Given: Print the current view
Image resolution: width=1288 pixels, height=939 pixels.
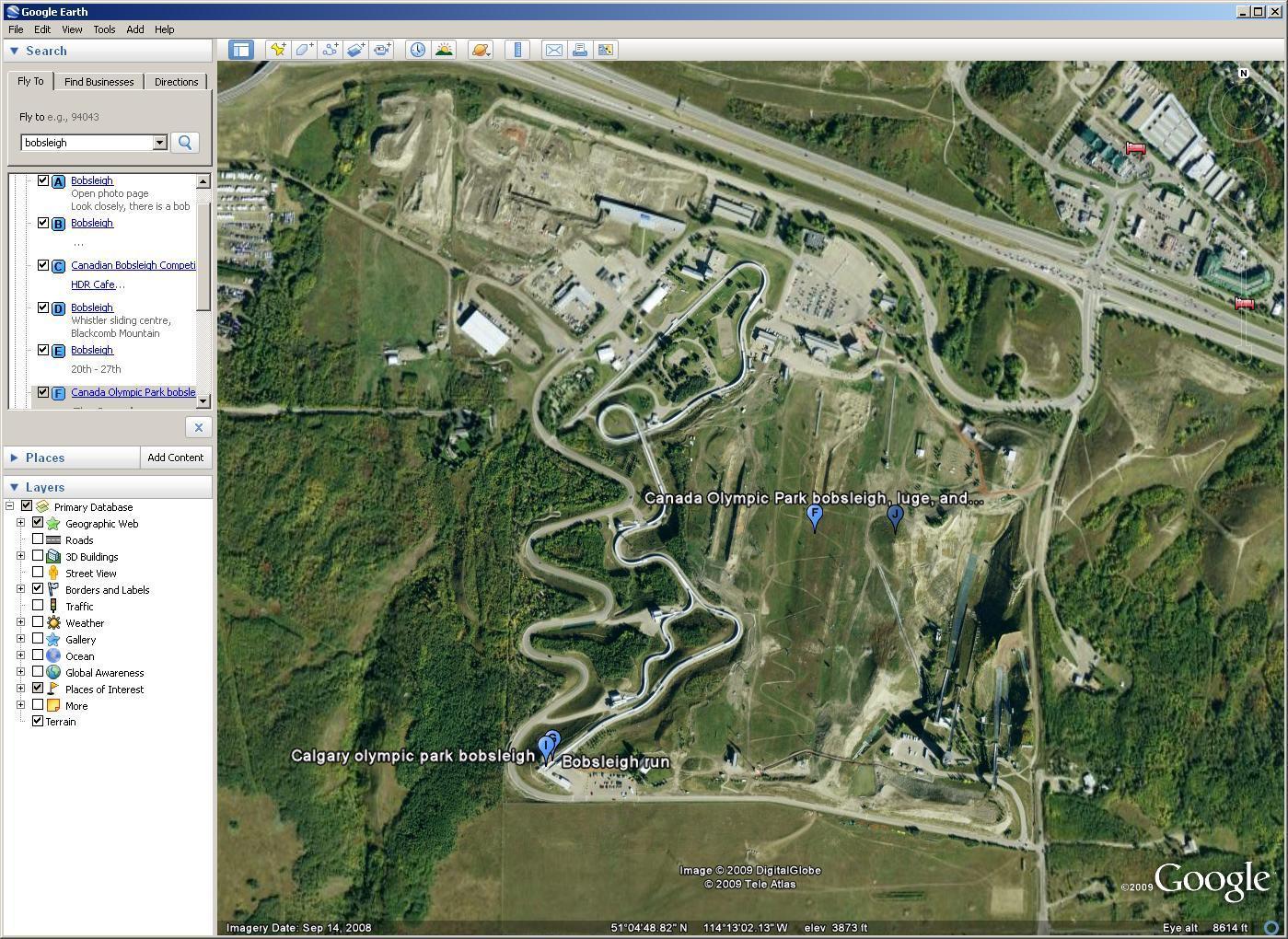Looking at the screenshot, I should coord(580,50).
